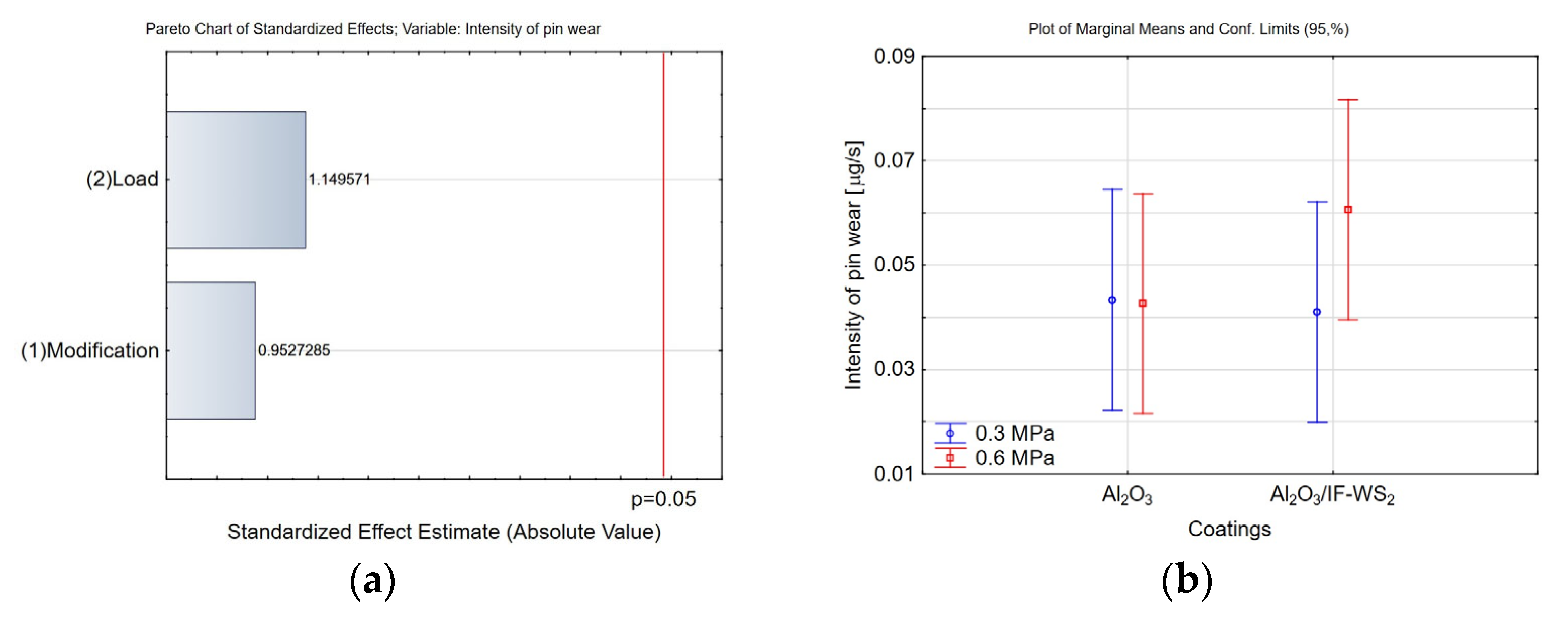The image size is (1568, 620).
Task: Select the Plot of Marginal Means title
Action: tap(1188, 29)
